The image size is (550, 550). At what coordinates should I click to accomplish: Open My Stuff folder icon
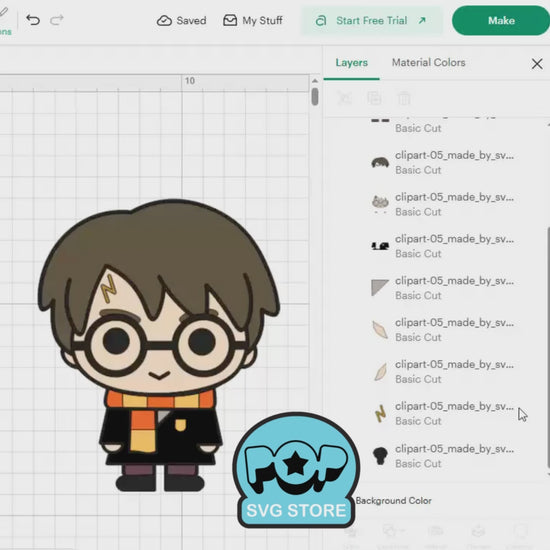[x=230, y=20]
